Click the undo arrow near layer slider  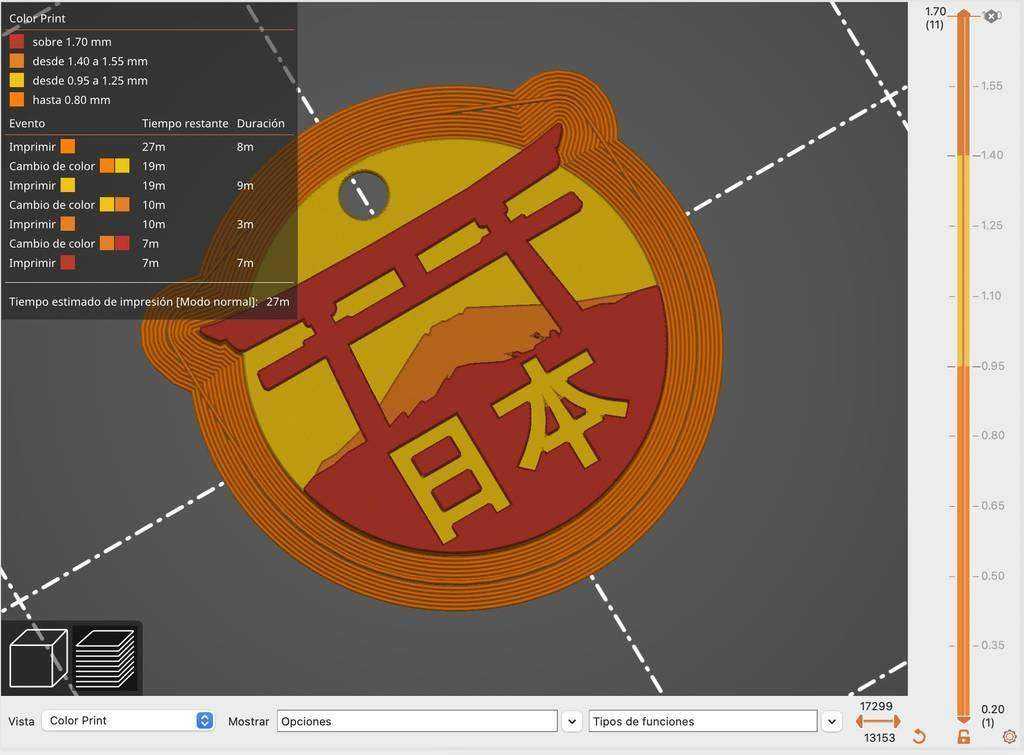click(x=919, y=737)
